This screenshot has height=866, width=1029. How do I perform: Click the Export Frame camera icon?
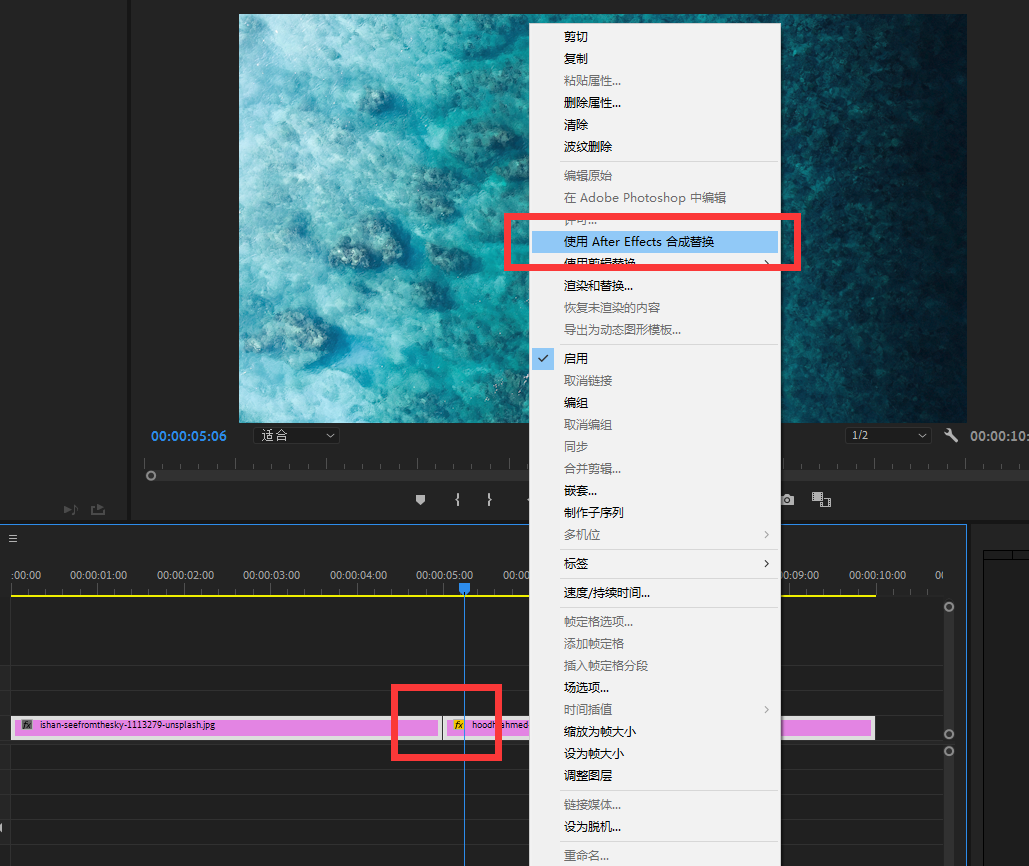(787, 499)
